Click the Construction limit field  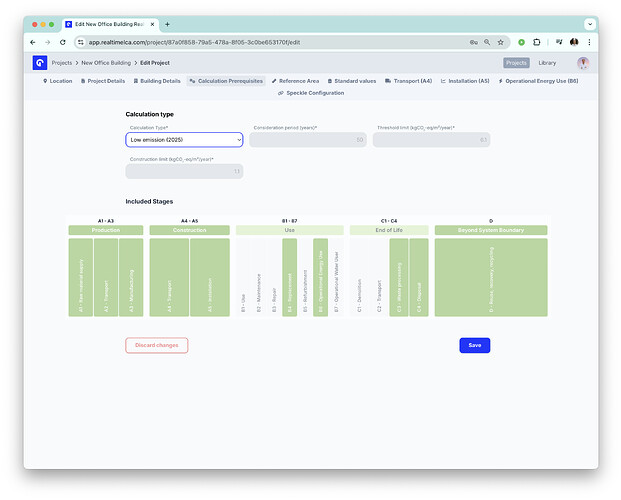(x=184, y=172)
